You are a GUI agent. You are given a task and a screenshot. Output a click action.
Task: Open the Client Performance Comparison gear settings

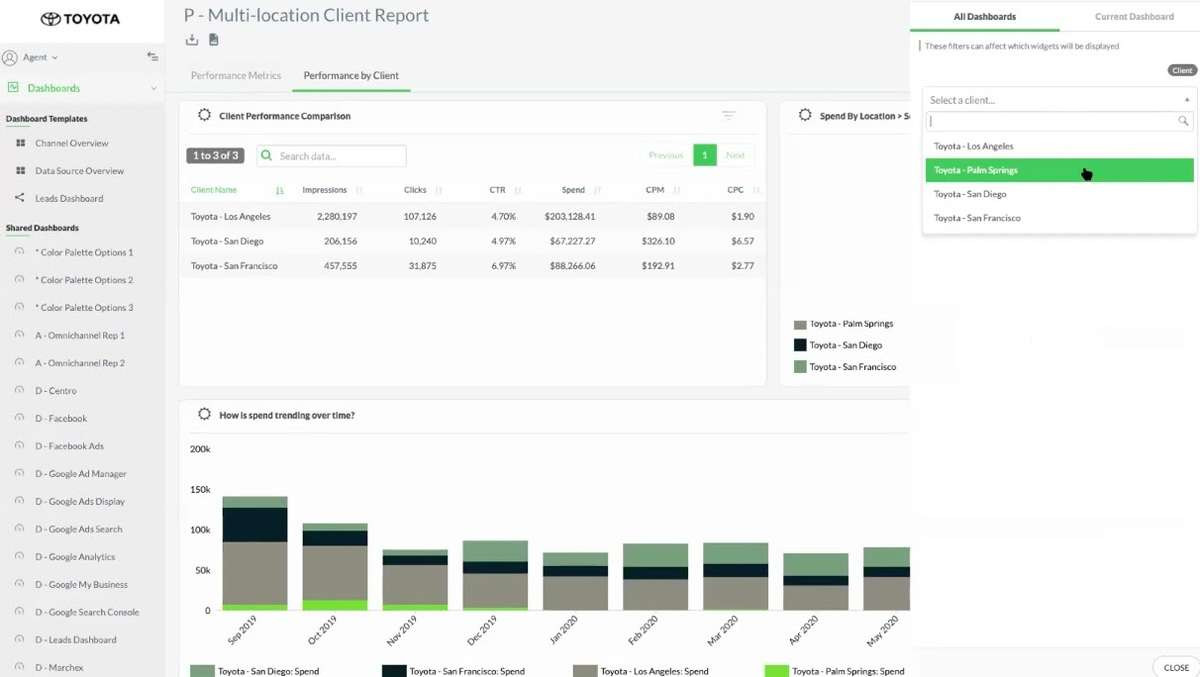(204, 116)
